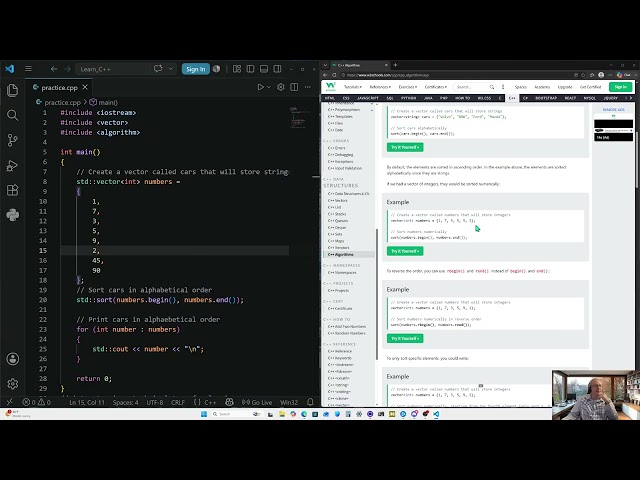Reload the browser page

point(334,75)
